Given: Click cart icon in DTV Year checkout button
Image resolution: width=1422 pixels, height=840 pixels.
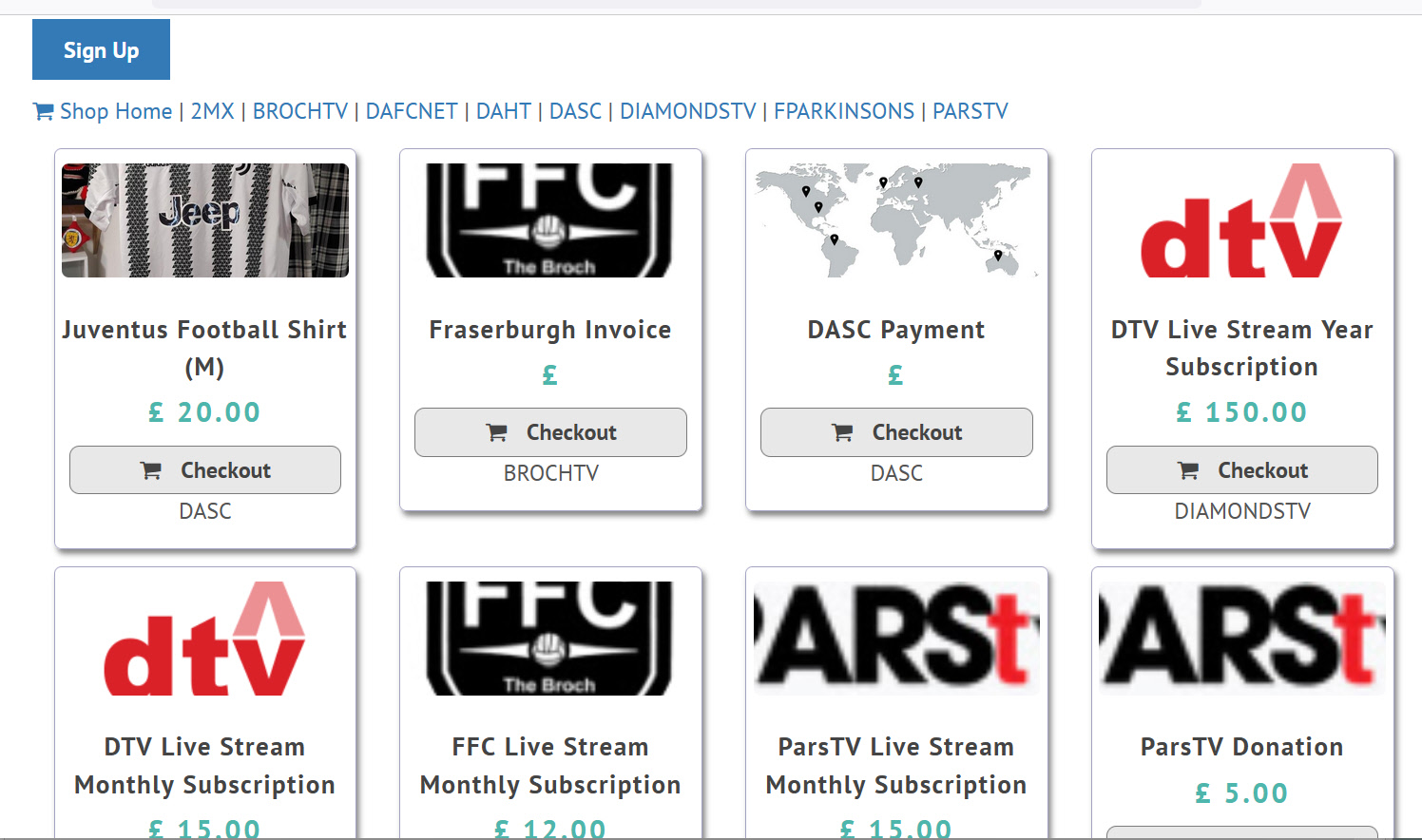Looking at the screenshot, I should click(1188, 470).
